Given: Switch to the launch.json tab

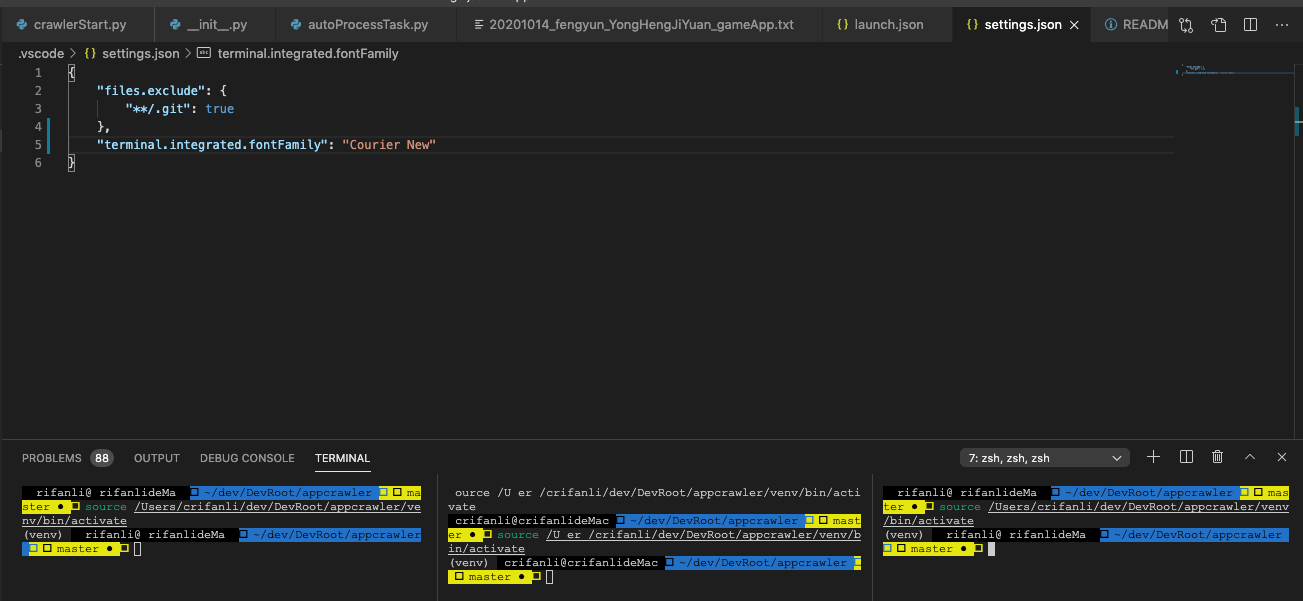Looking at the screenshot, I should pyautogui.click(x=880, y=24).
